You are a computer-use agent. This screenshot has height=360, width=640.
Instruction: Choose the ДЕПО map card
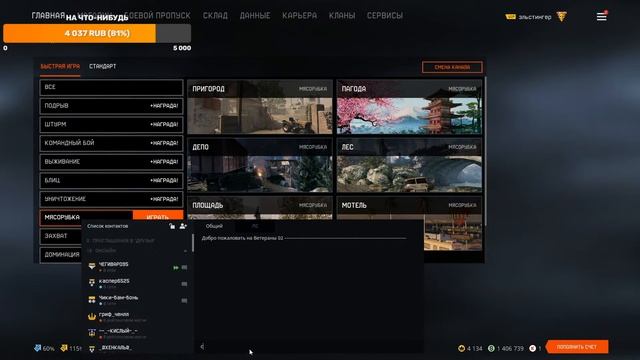point(260,165)
